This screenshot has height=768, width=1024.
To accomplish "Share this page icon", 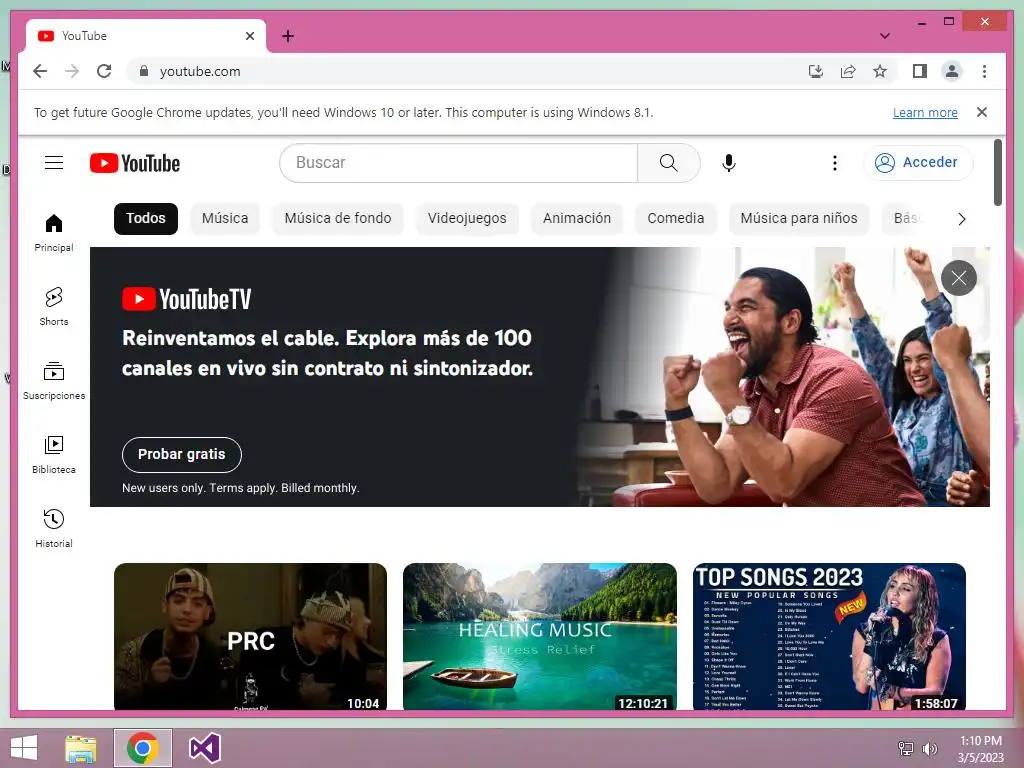I will pyautogui.click(x=848, y=71).
